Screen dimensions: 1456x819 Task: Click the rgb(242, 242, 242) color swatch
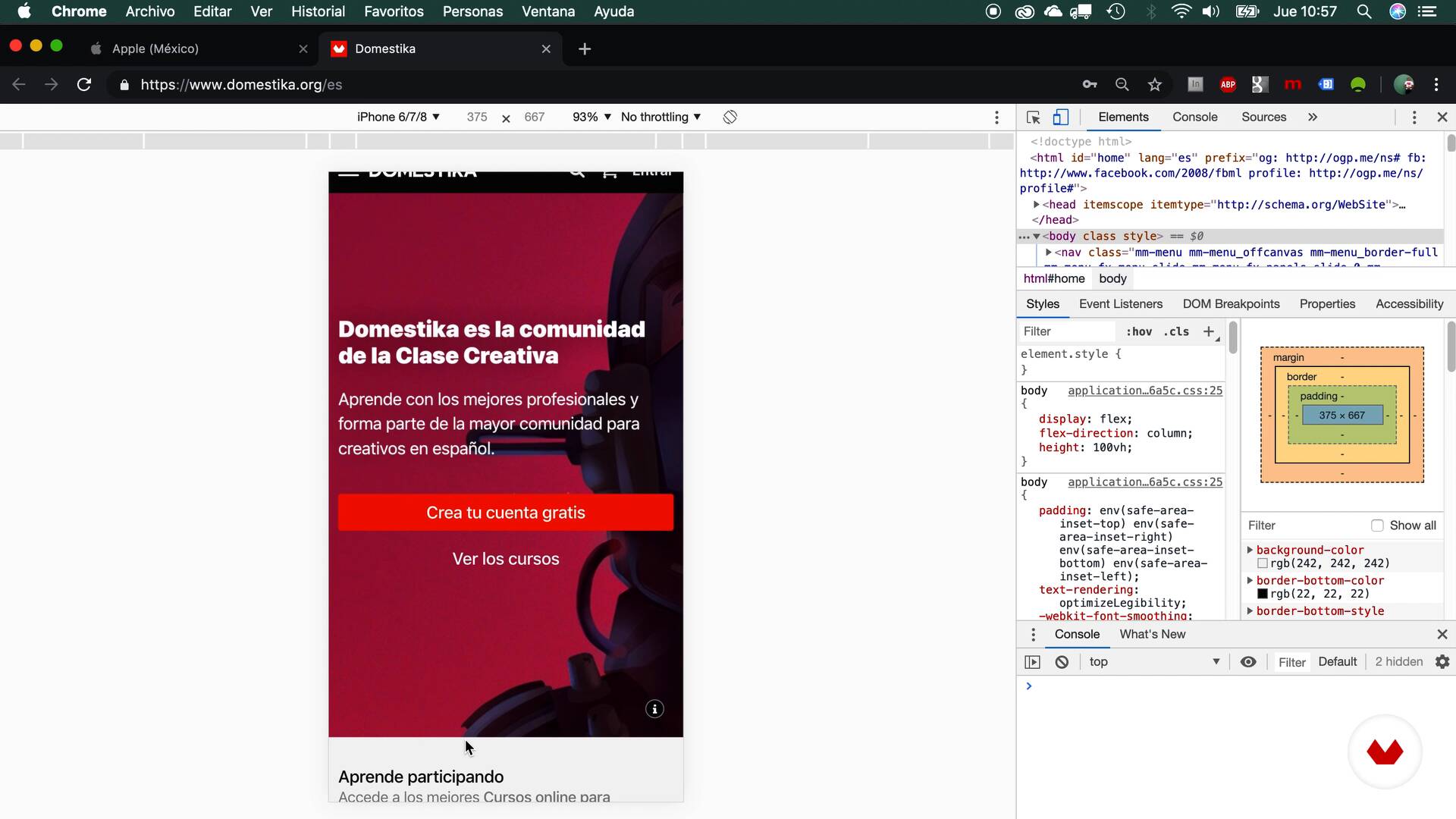tap(1263, 563)
